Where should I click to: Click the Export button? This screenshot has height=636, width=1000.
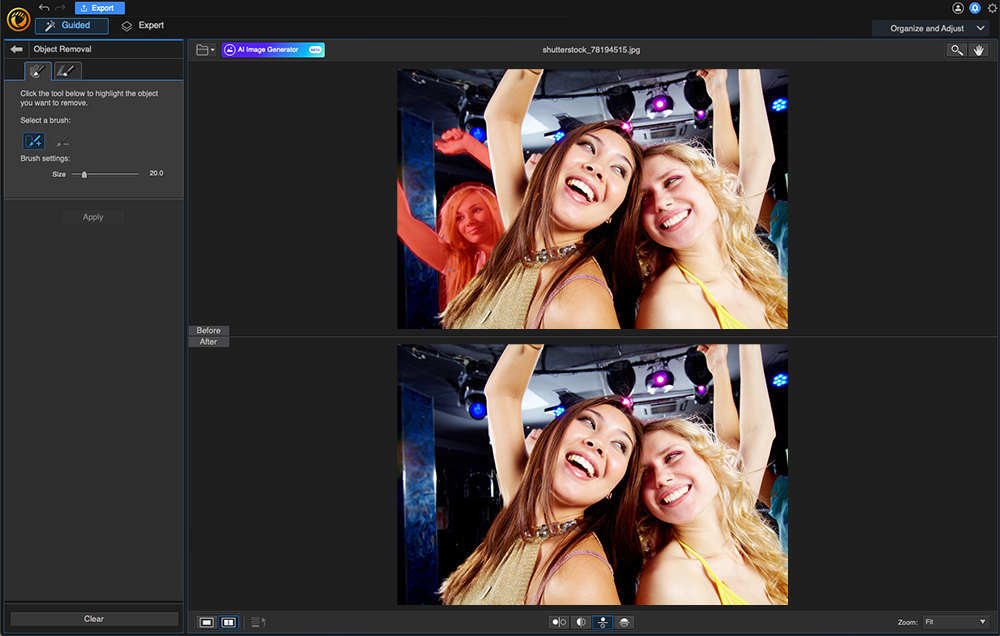coord(99,7)
